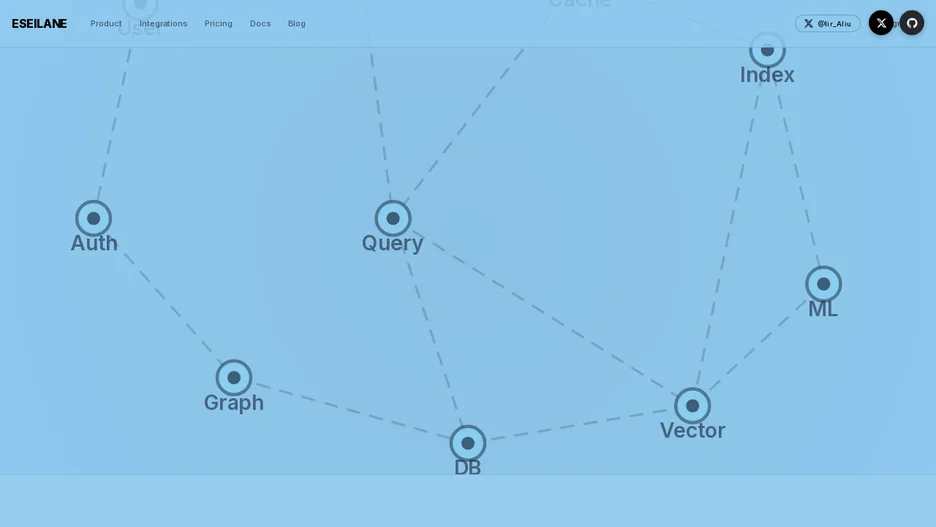The height and width of the screenshot is (527, 936).
Task: Open the Docs link
Action: pyautogui.click(x=260, y=23)
